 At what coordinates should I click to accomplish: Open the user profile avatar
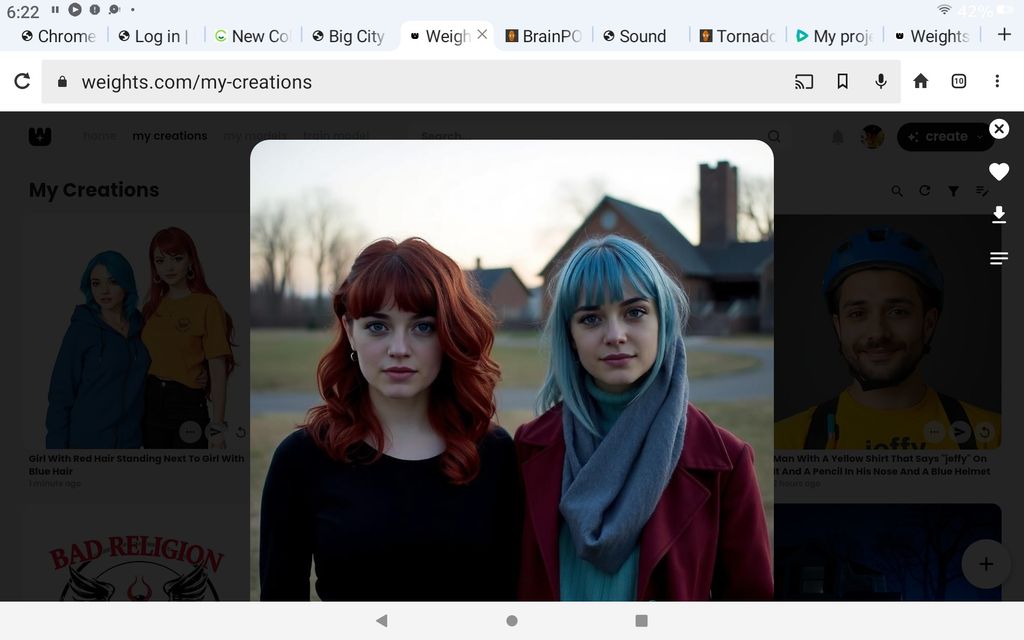click(x=872, y=136)
